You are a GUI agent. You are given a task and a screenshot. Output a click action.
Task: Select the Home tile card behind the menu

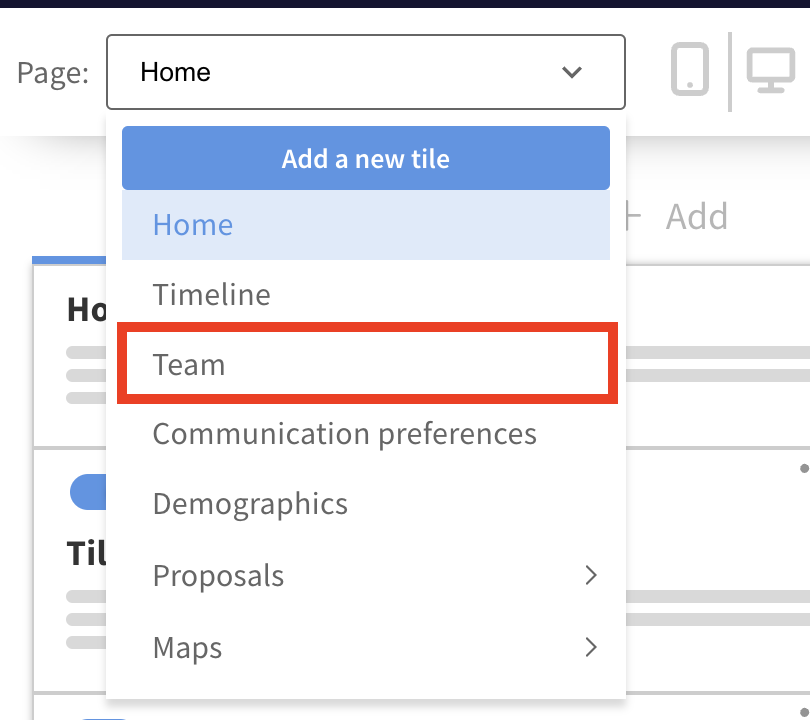[75, 340]
